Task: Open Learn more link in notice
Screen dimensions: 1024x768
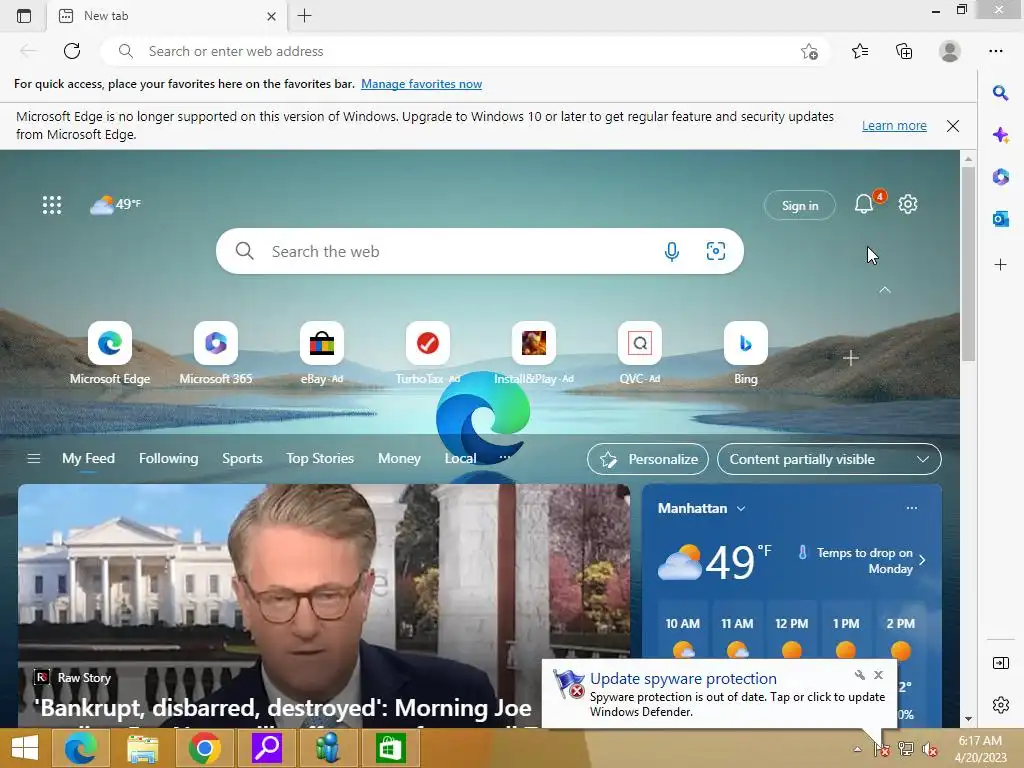Action: 894,125
